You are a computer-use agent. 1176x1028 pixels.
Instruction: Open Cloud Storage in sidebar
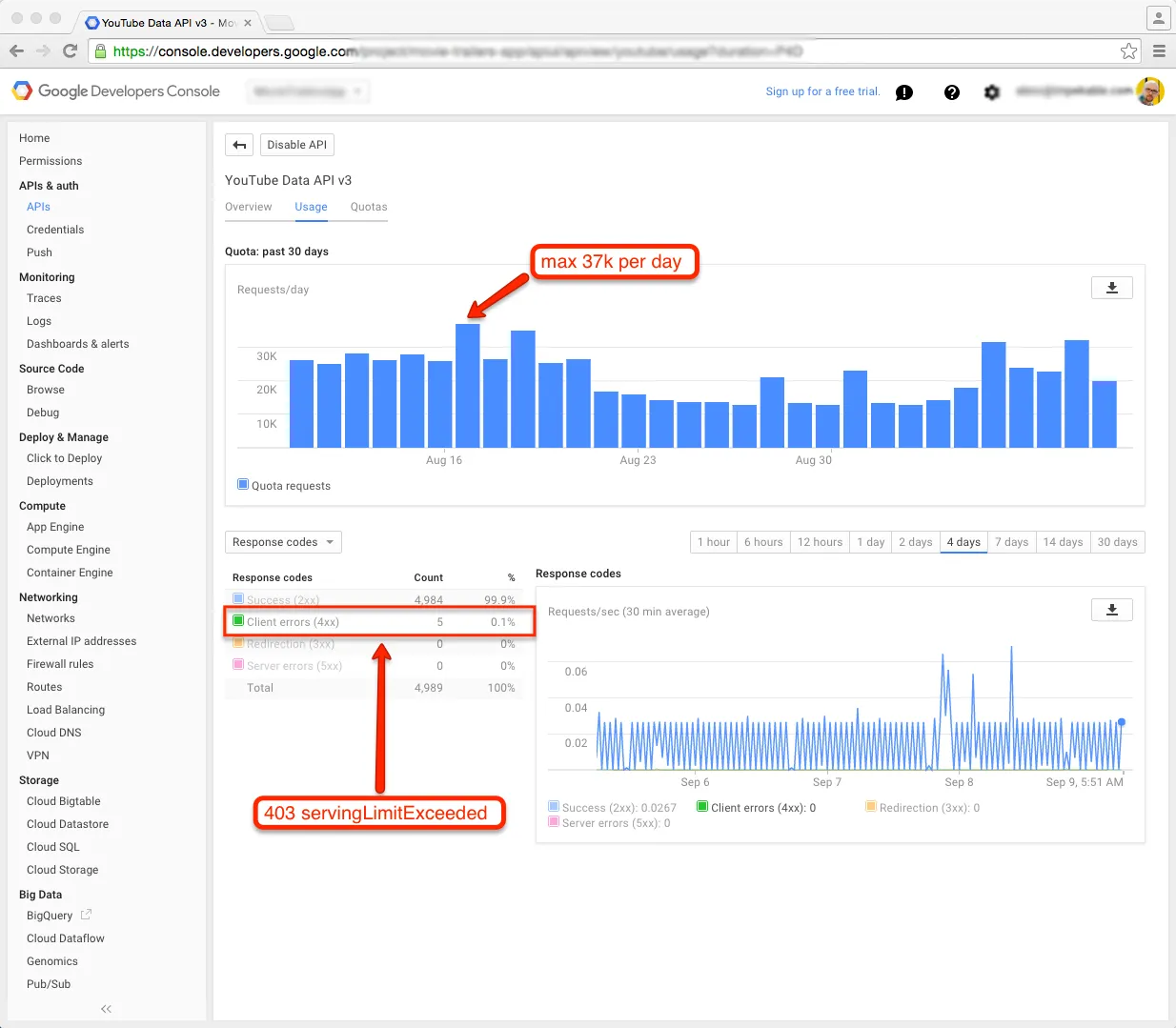click(63, 870)
